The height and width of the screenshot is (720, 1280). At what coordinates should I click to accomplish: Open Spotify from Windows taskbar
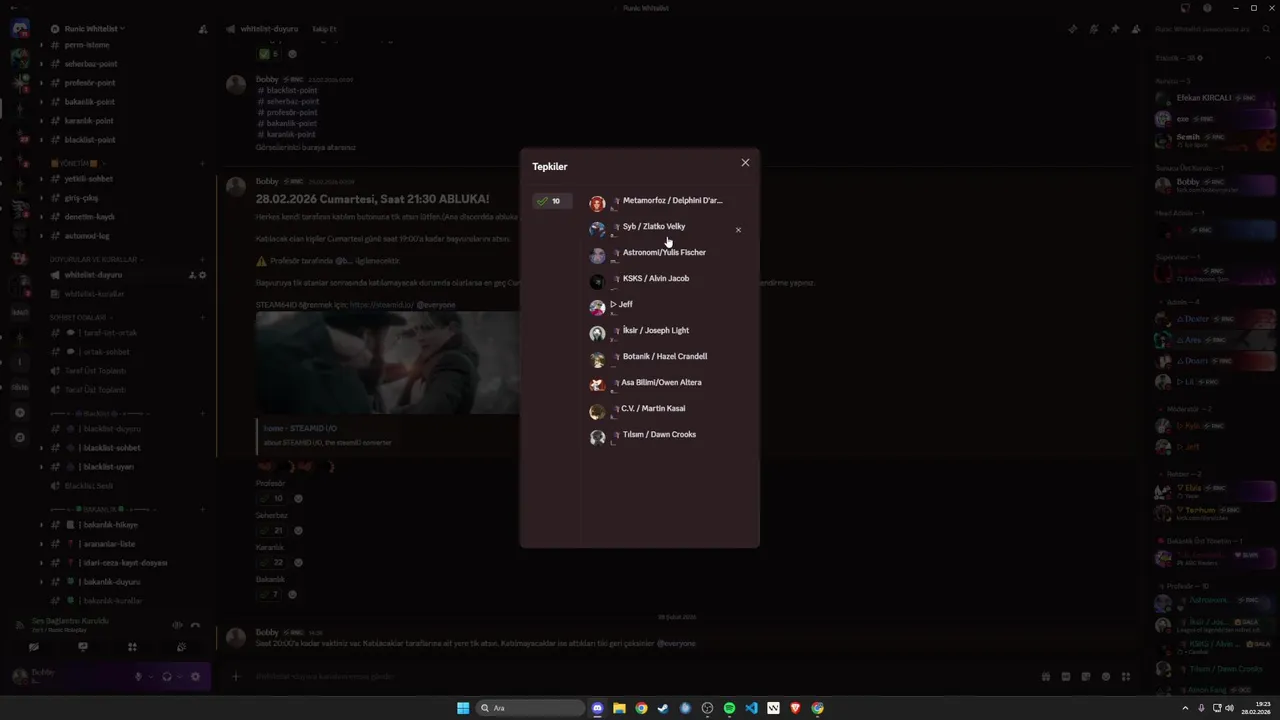729,708
